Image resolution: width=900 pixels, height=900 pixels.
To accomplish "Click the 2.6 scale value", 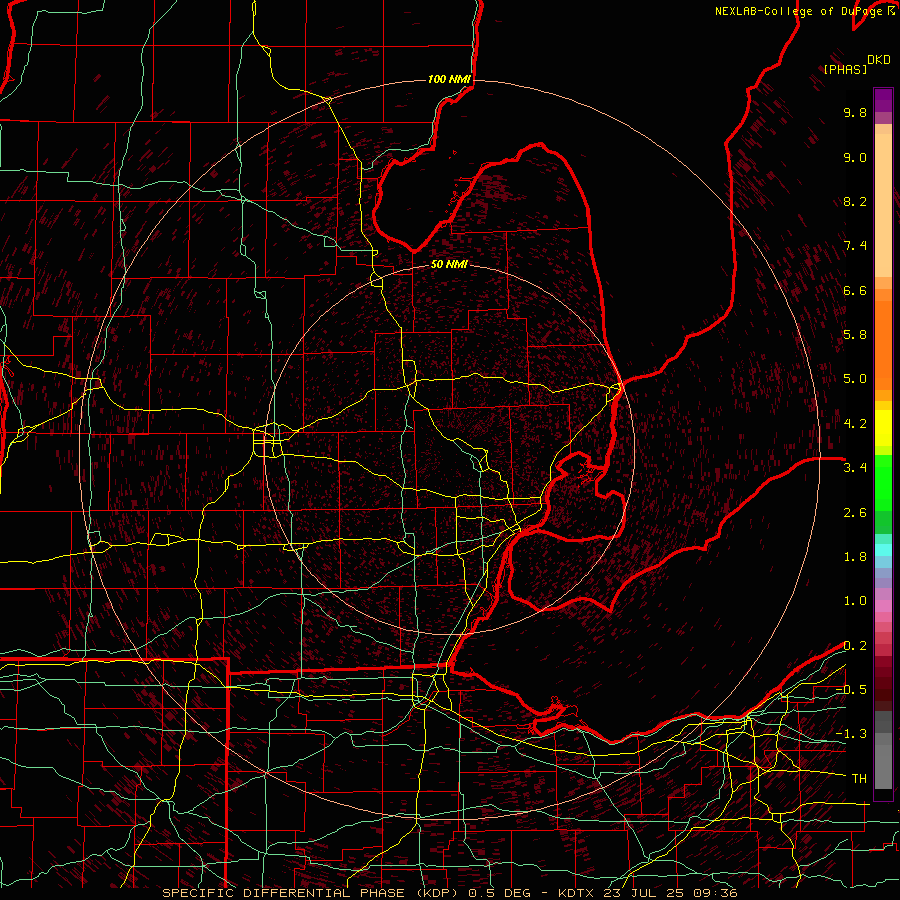I will 855,513.
